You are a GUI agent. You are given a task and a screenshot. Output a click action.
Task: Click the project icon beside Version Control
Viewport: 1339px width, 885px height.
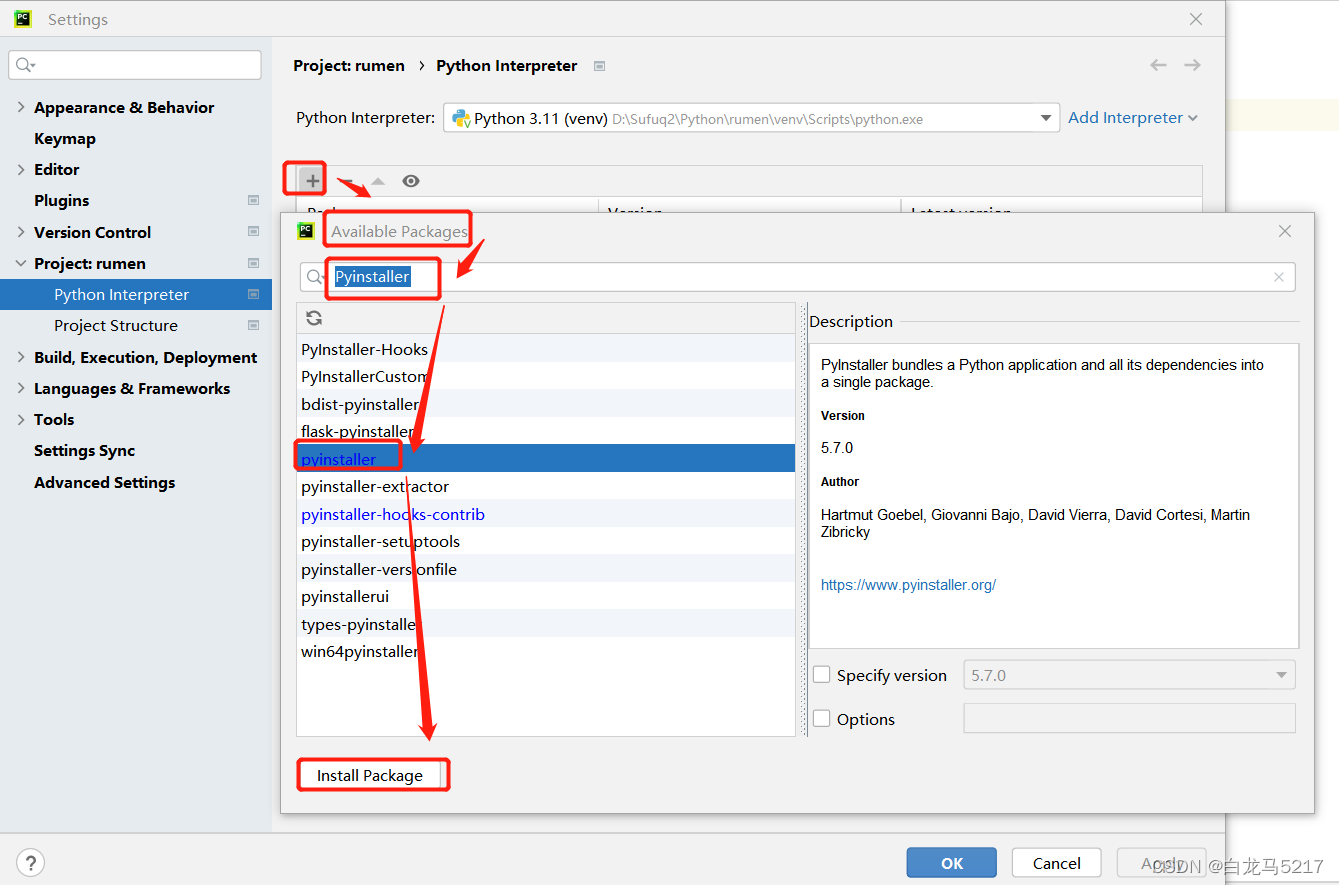point(253,232)
